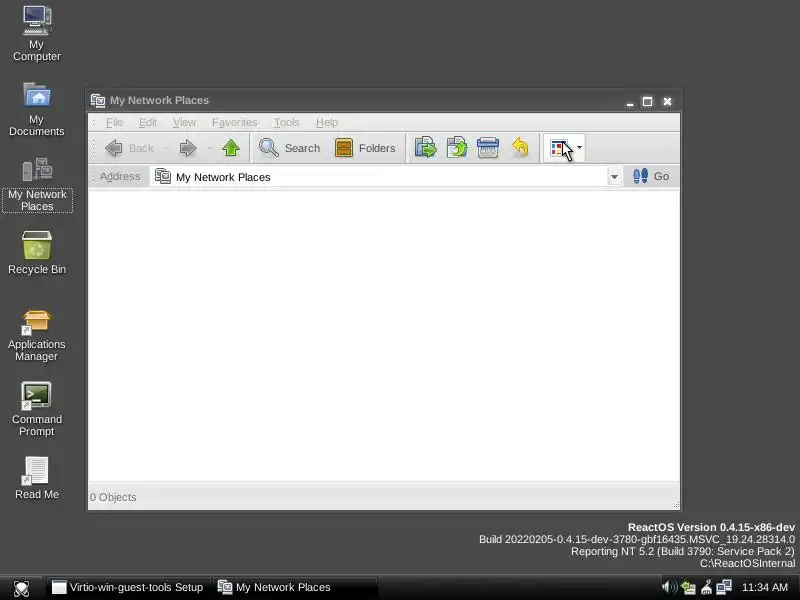Click the window title bar system icon
800x600 pixels.
point(98,101)
